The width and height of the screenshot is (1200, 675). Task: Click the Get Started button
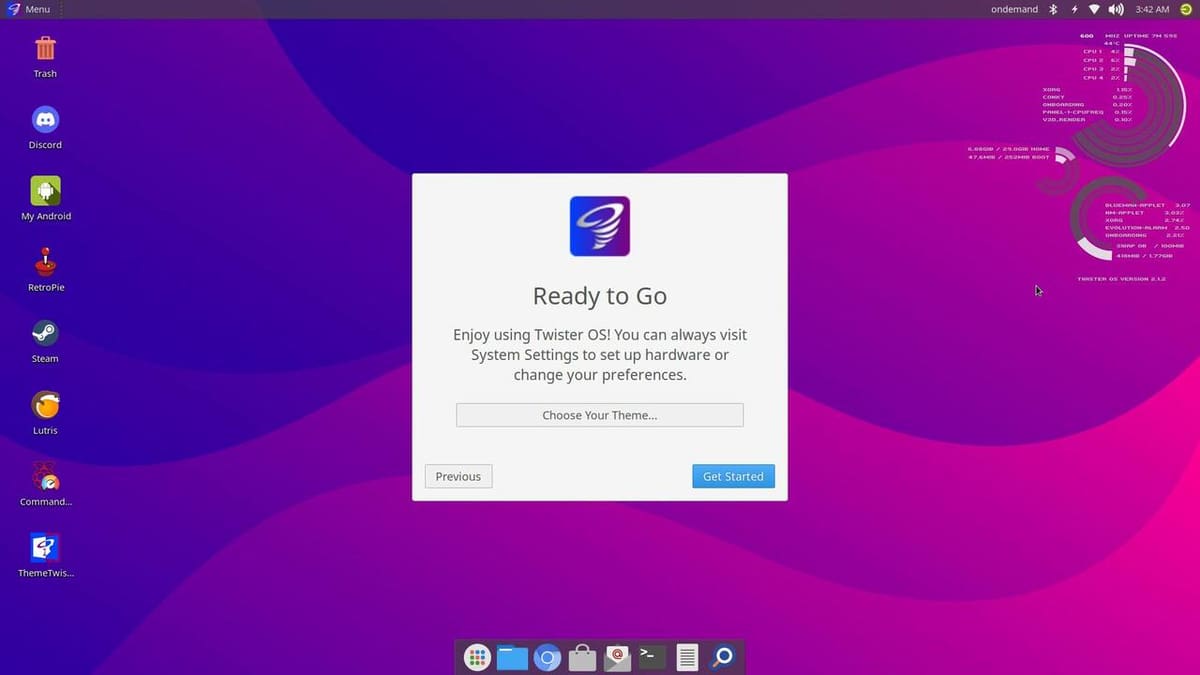733,476
